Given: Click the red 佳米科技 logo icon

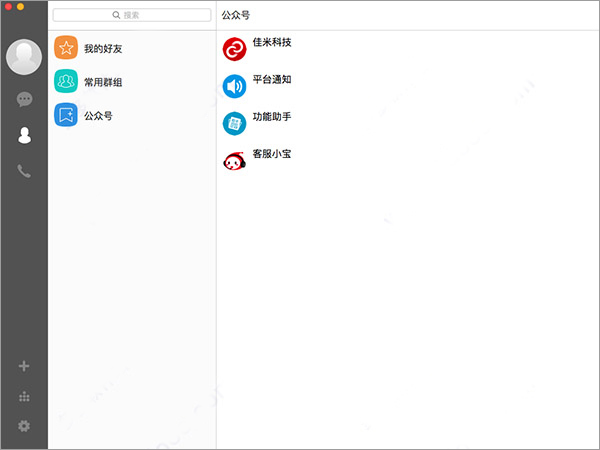Looking at the screenshot, I should 234,49.
